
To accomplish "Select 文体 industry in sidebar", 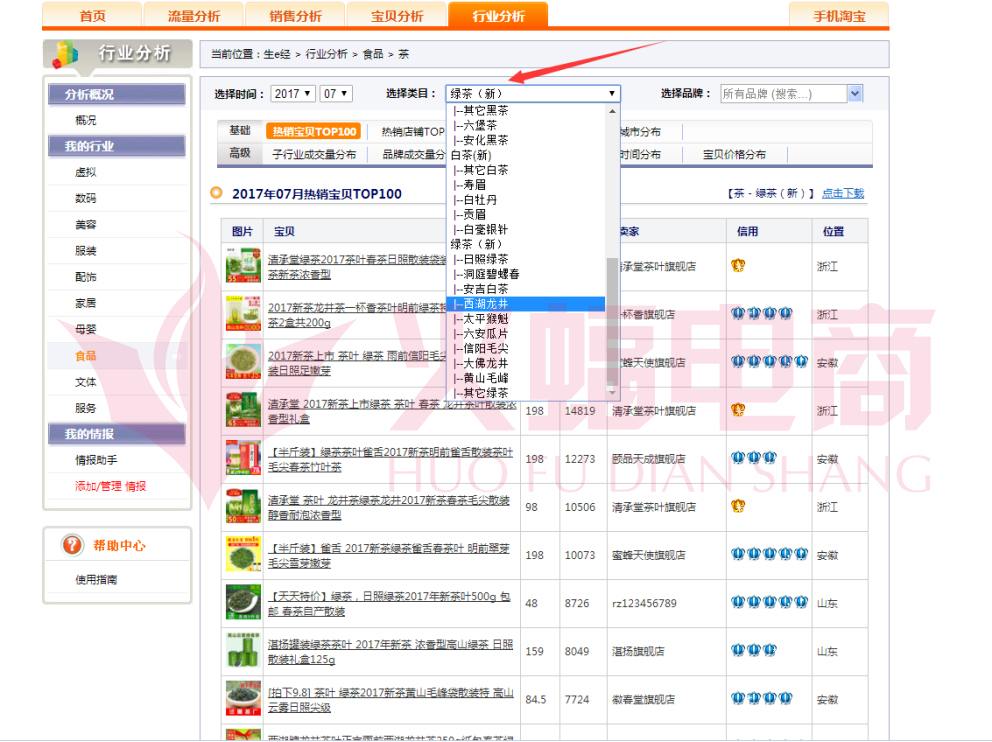I will click(x=86, y=382).
